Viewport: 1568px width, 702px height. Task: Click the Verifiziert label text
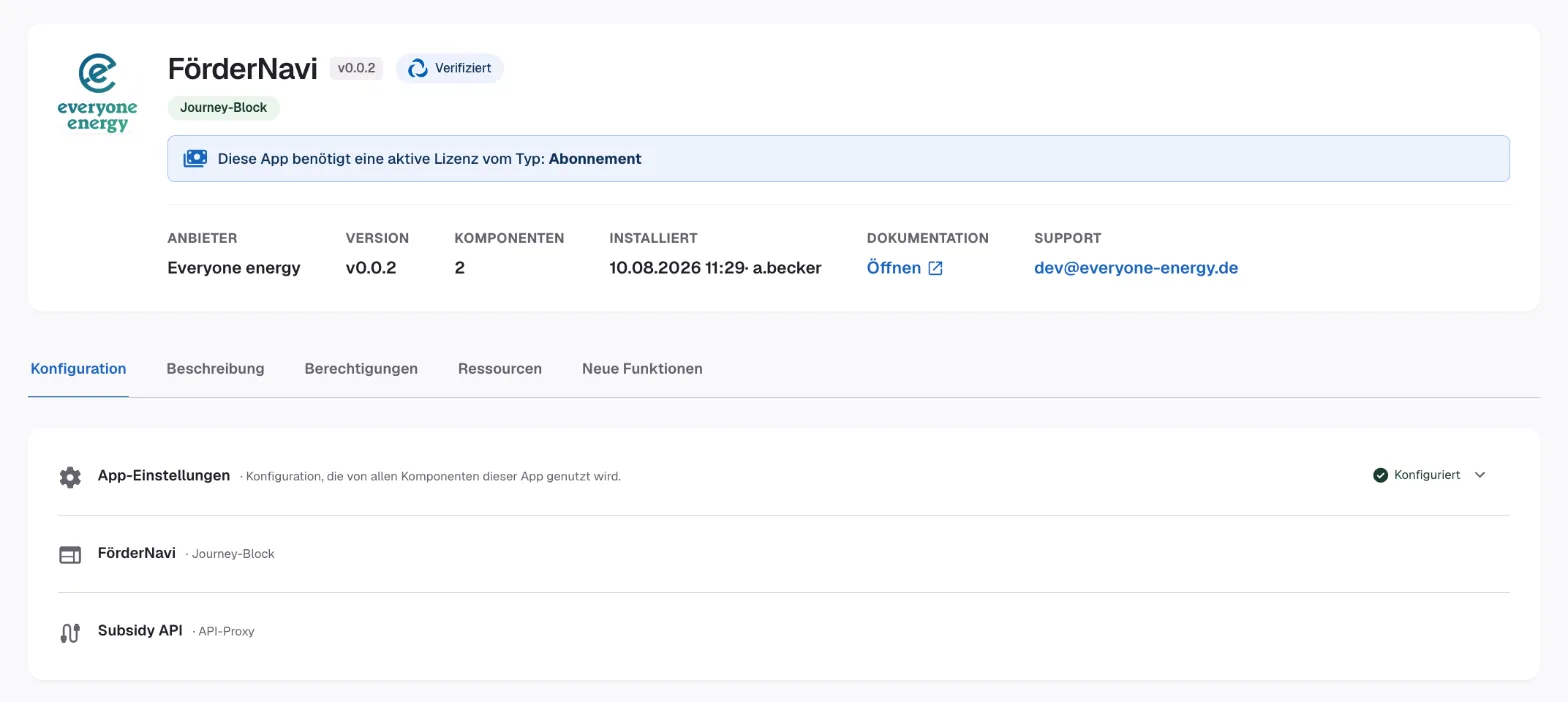point(463,68)
